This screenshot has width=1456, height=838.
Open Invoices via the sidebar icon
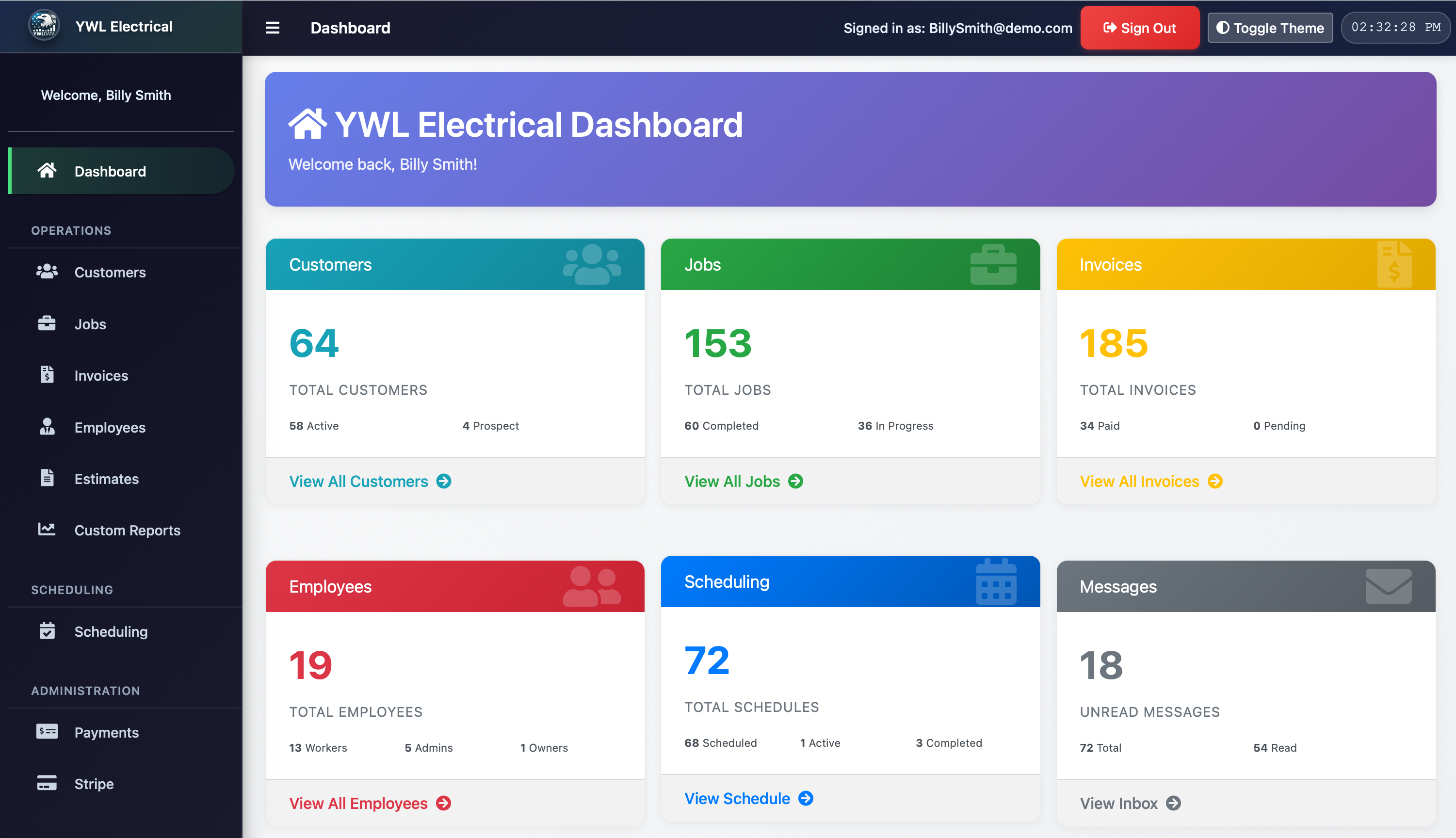coord(47,375)
